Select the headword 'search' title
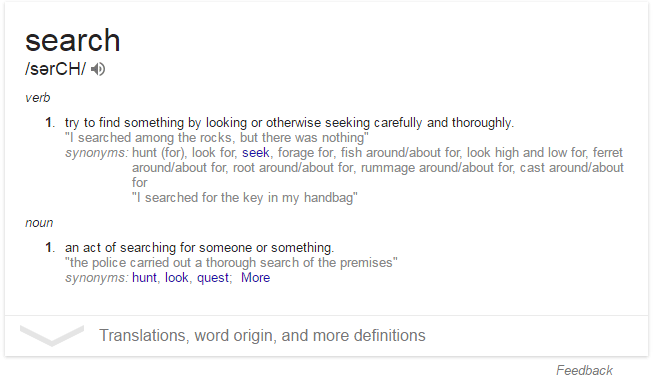 73,40
